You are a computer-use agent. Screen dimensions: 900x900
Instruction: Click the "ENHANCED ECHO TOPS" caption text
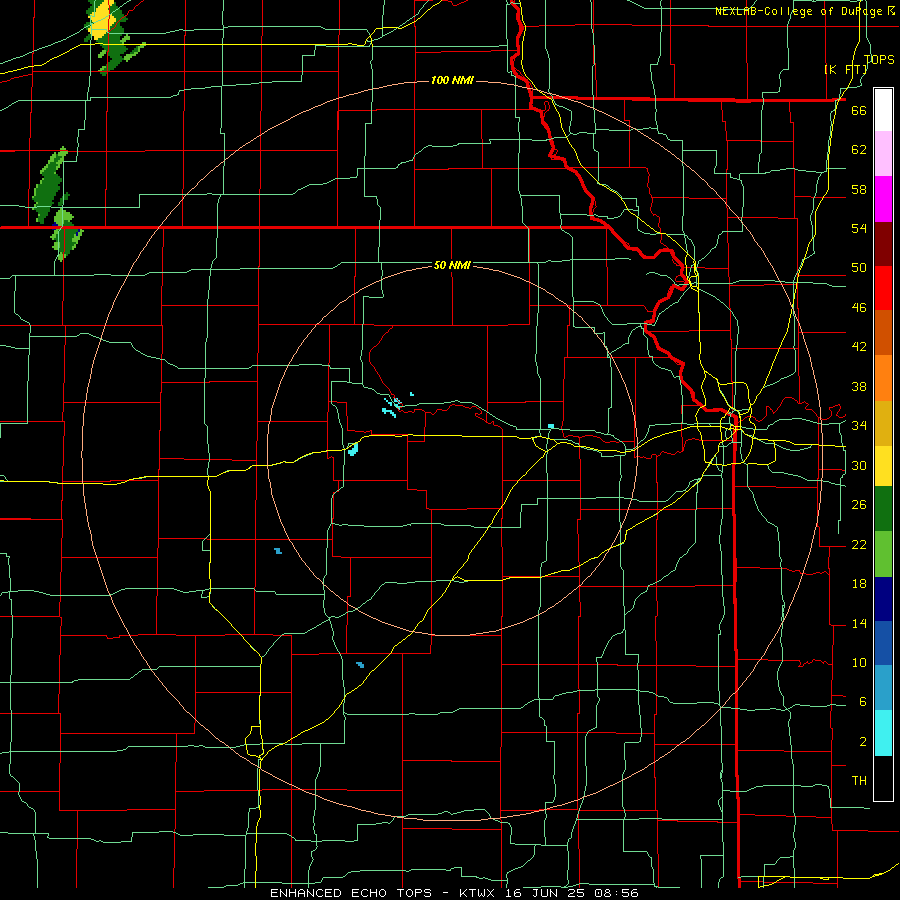(x=351, y=893)
